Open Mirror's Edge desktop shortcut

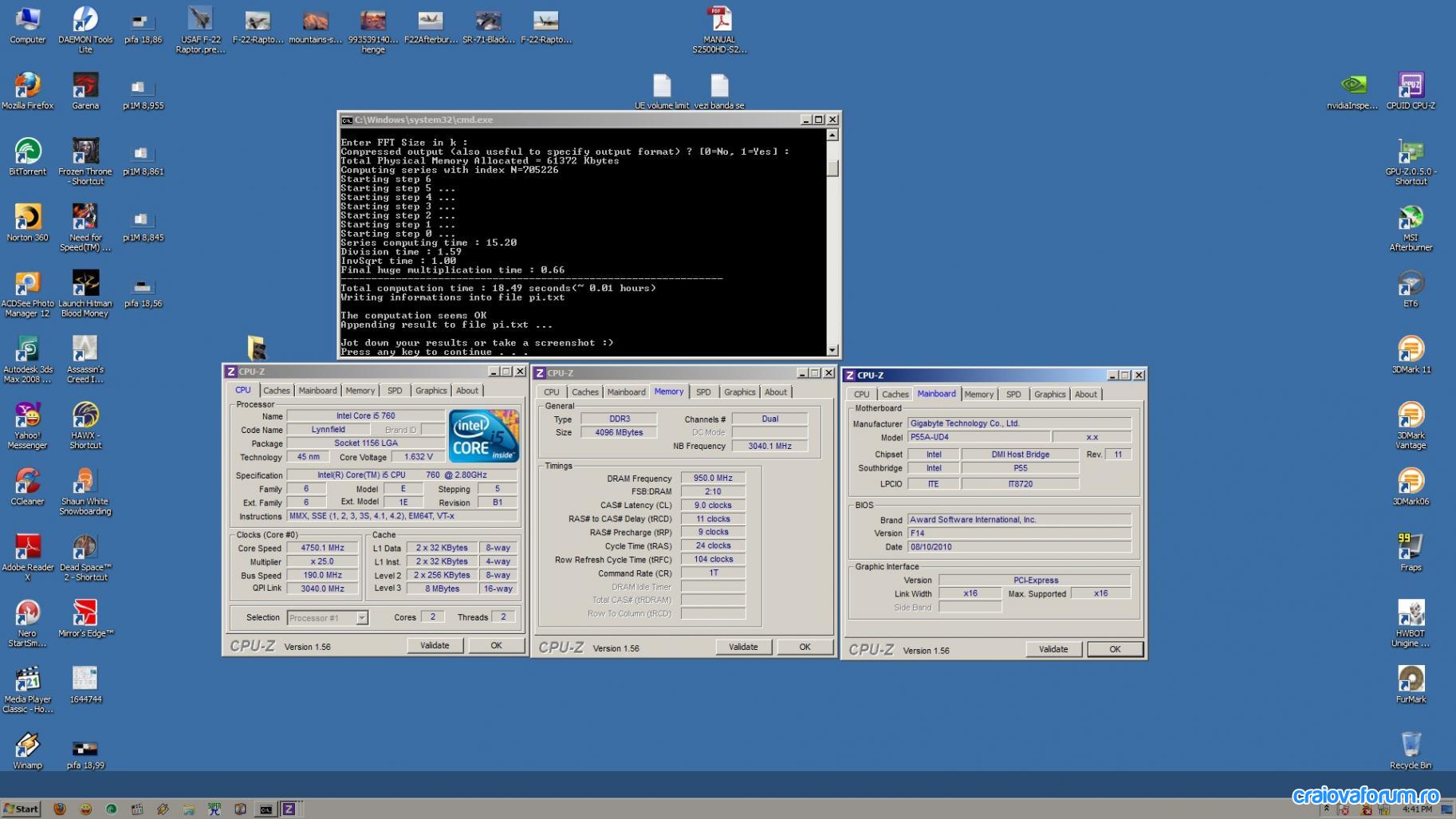coord(85,620)
